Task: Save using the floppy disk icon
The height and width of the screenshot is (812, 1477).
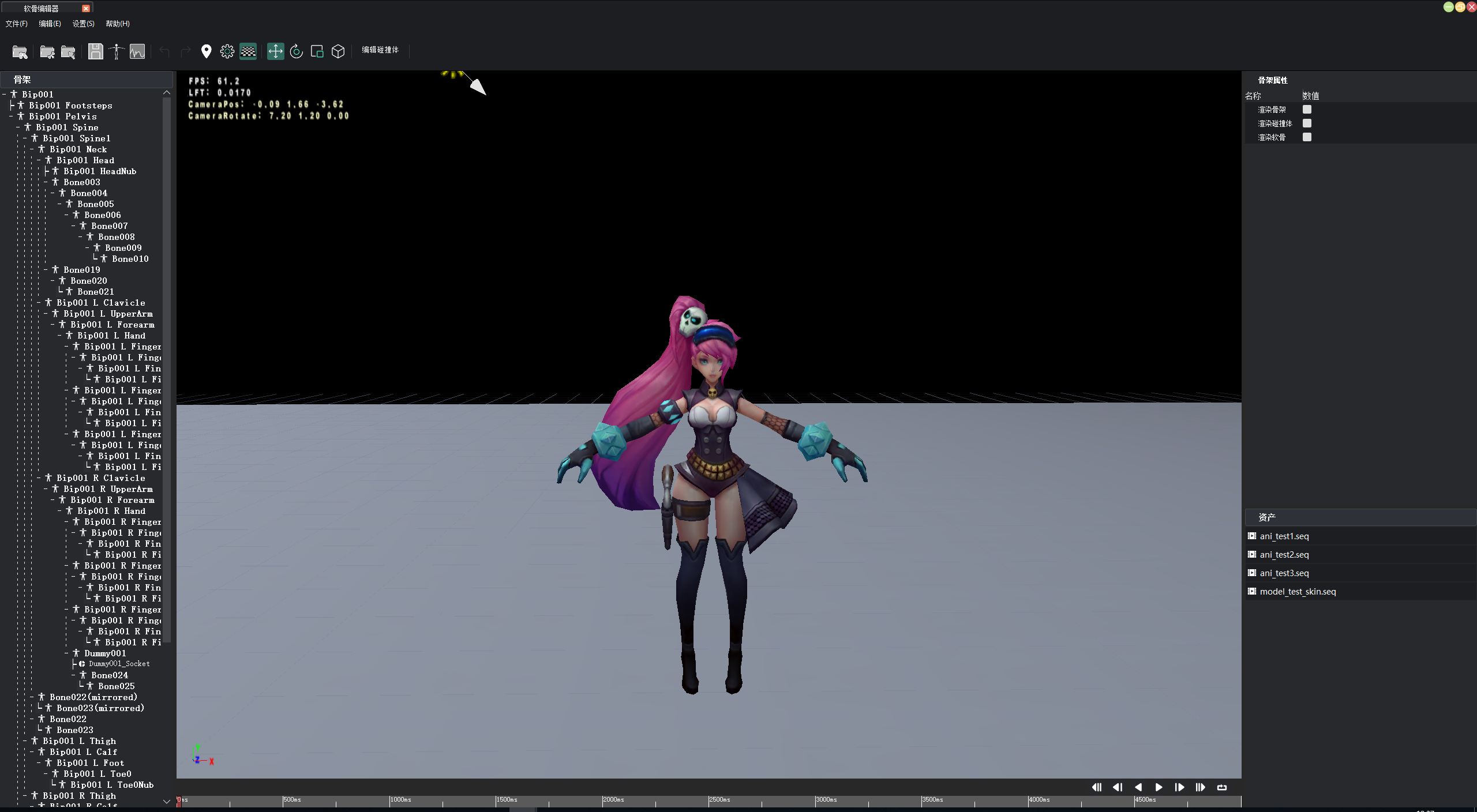Action: (96, 51)
